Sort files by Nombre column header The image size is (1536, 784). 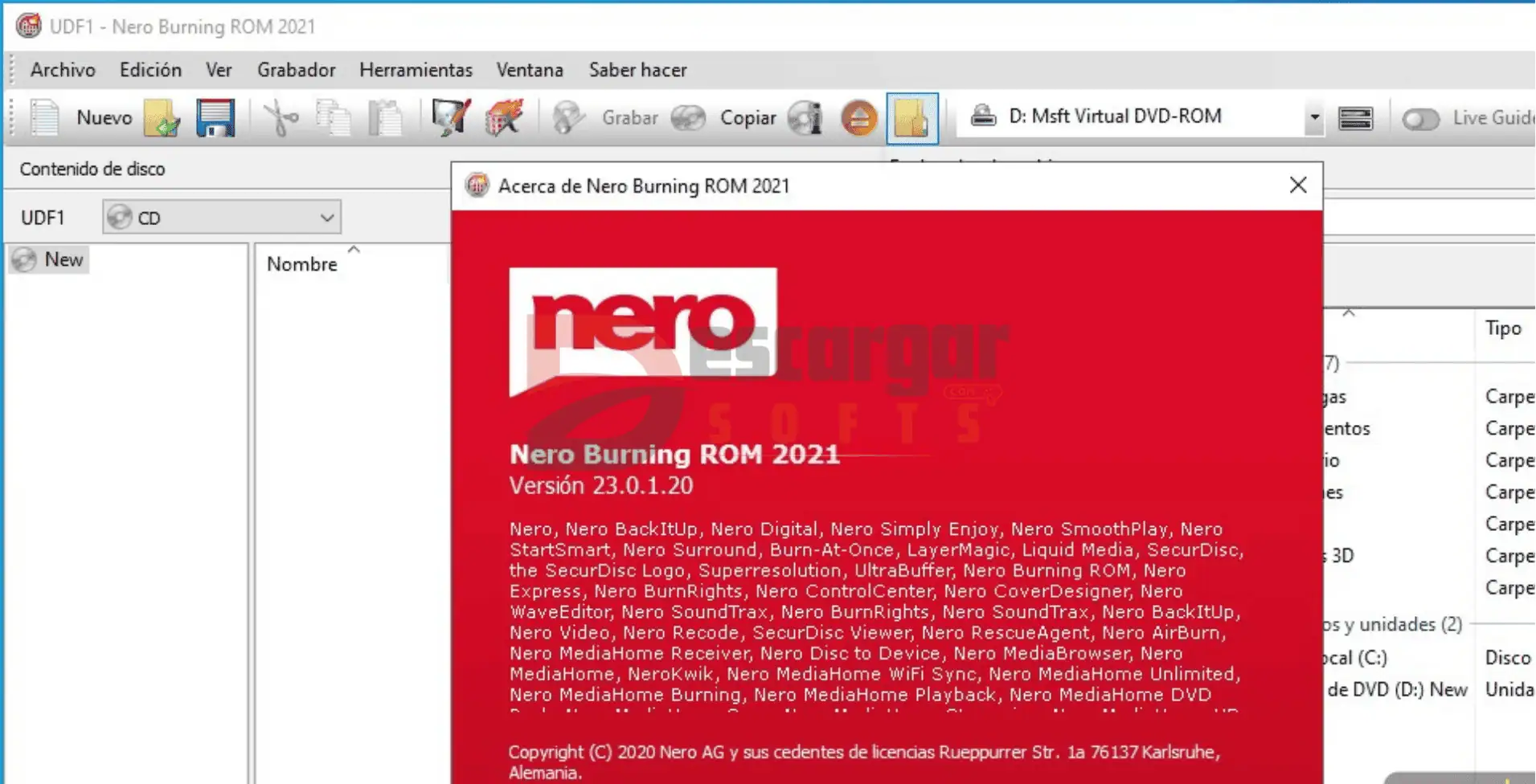302,264
